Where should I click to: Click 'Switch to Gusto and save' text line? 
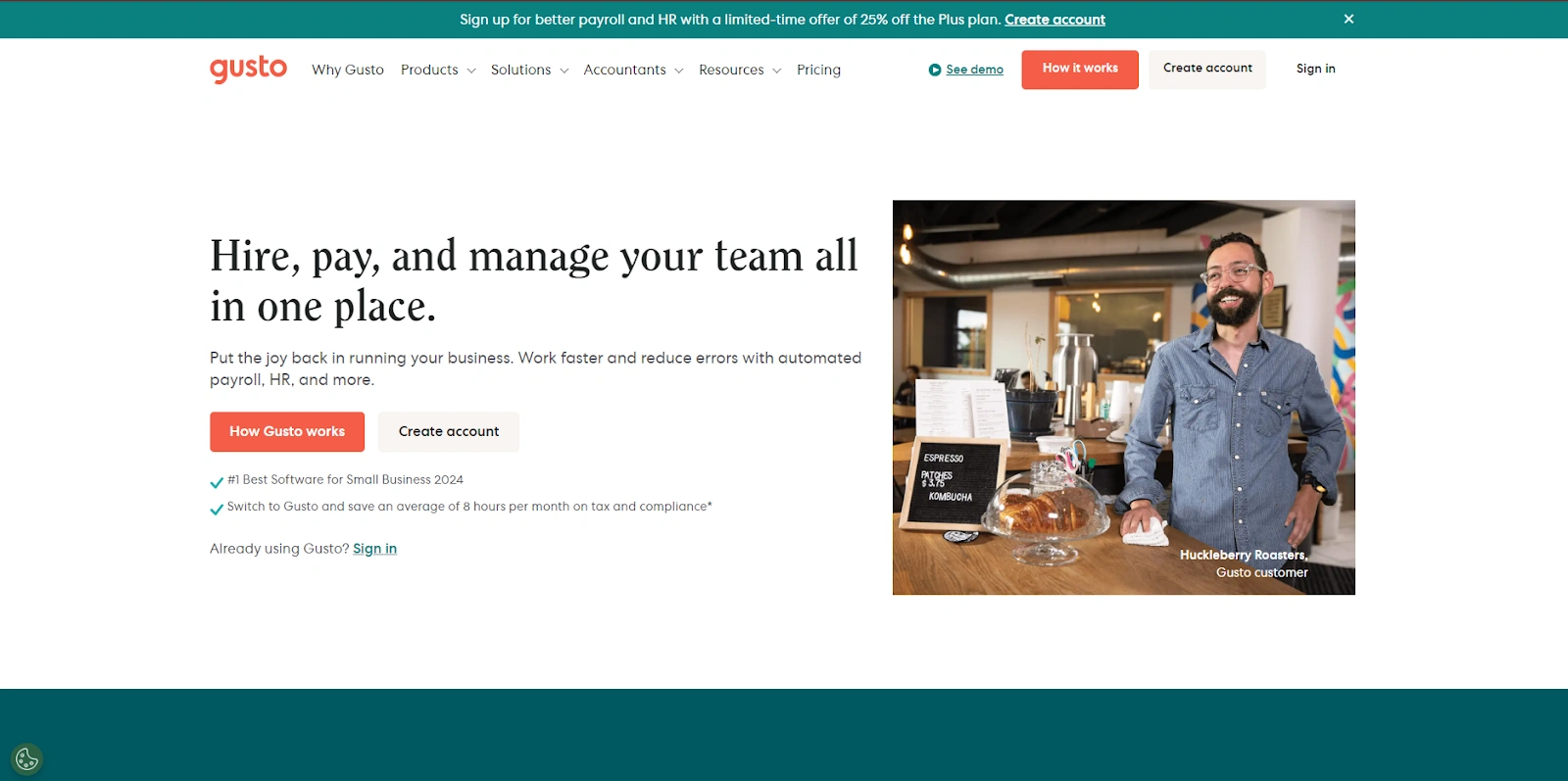point(469,507)
